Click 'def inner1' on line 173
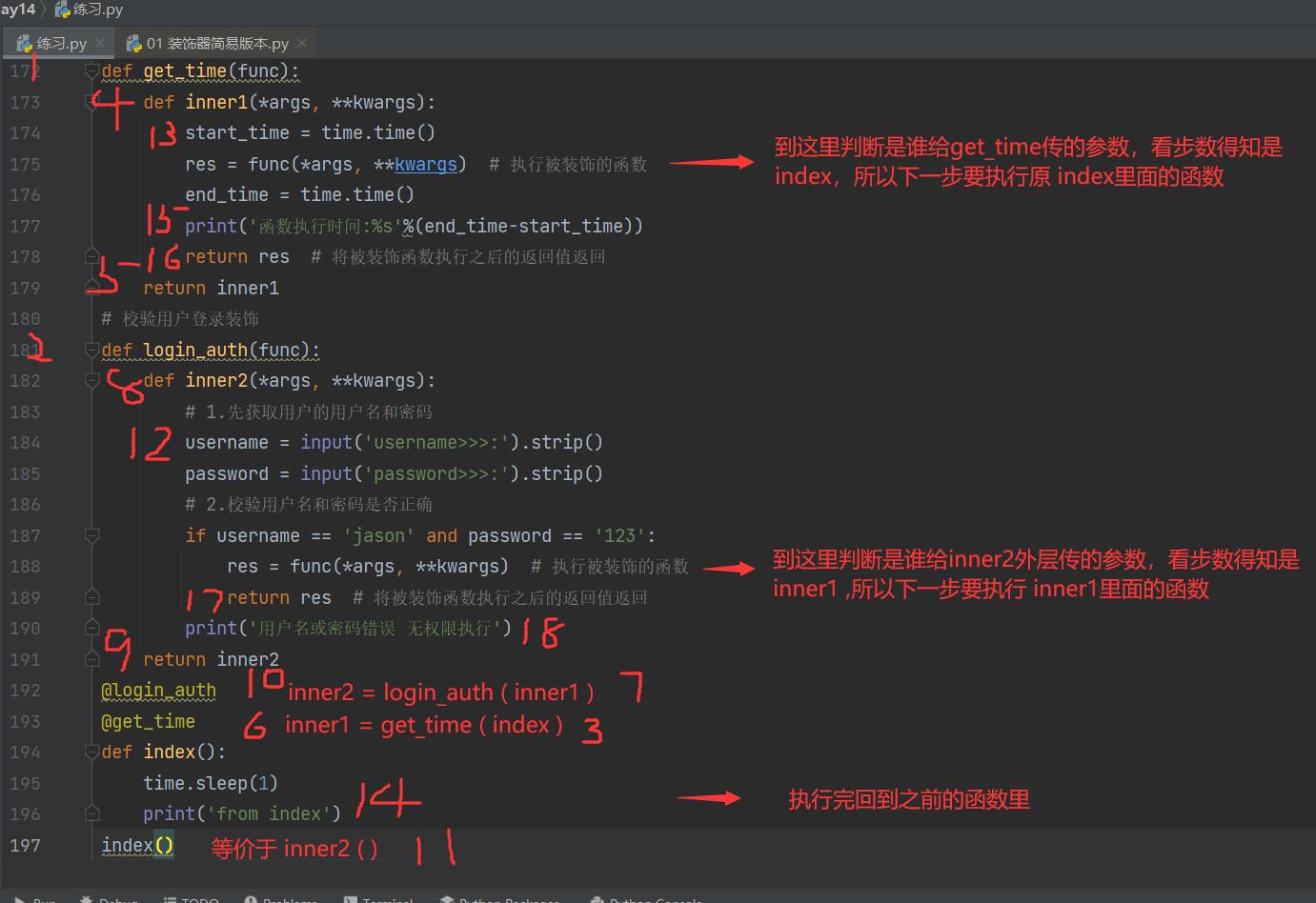The height and width of the screenshot is (903, 1316). (x=195, y=102)
